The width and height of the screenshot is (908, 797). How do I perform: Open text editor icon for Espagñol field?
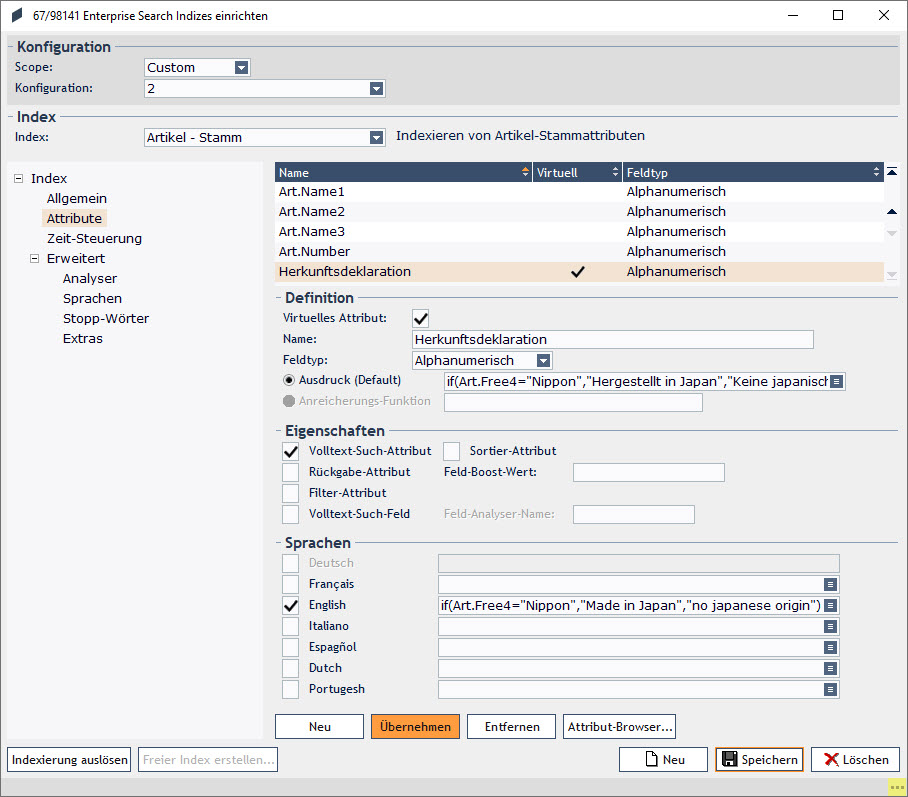pos(830,647)
